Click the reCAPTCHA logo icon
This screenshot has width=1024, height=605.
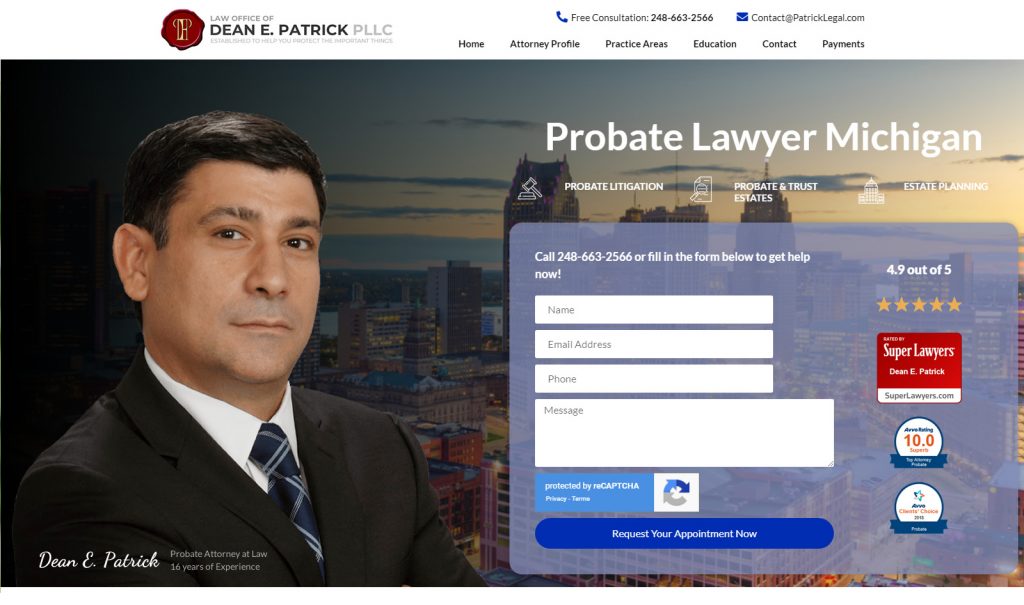coord(676,493)
